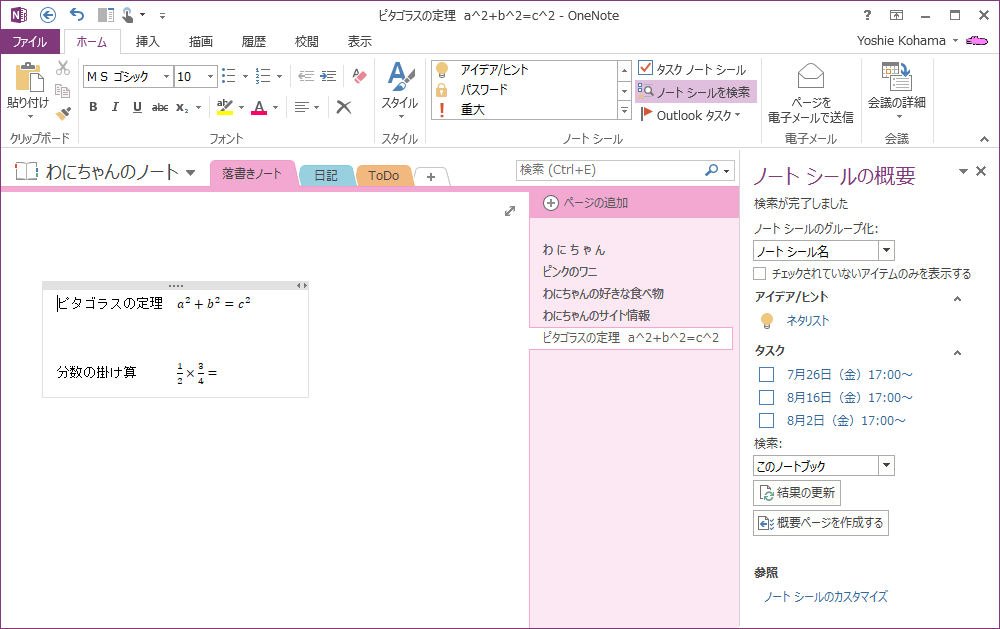Check the task dated 8月16日
The height and width of the screenshot is (629, 1000).
(x=767, y=397)
